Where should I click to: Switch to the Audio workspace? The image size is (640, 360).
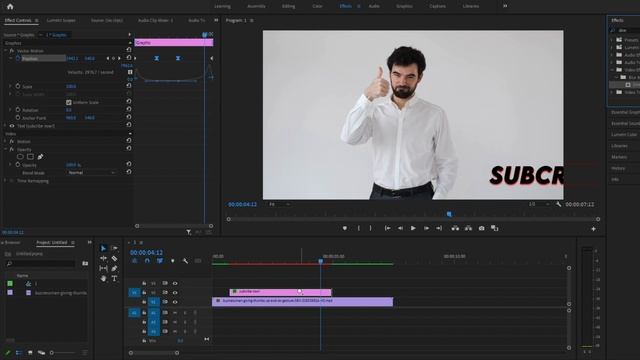(x=374, y=6)
